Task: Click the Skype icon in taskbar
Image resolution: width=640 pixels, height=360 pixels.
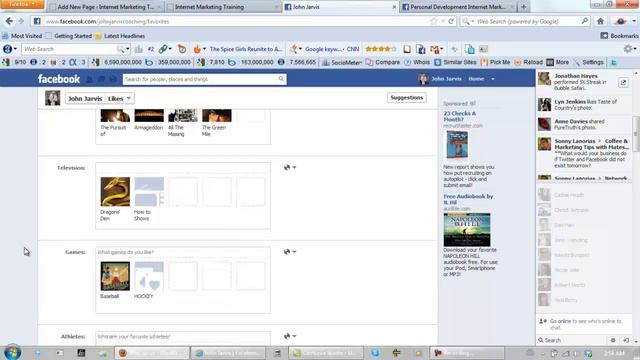Action: [375, 353]
